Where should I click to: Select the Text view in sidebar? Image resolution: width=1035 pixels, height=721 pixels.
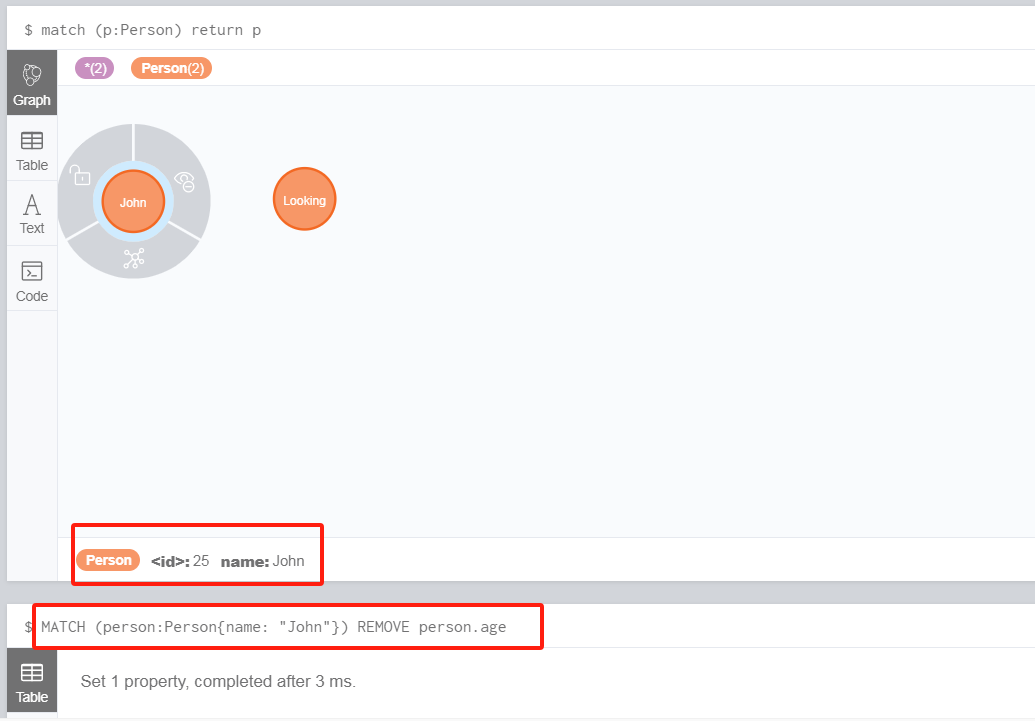tap(31, 213)
